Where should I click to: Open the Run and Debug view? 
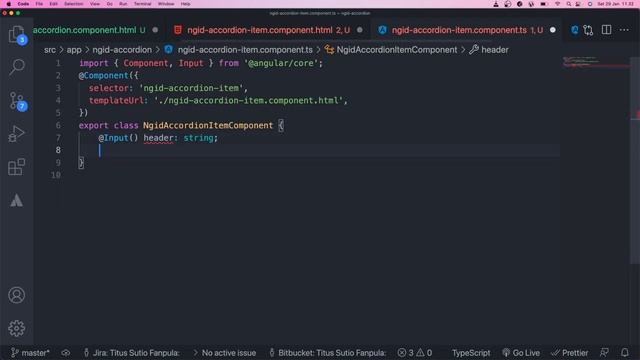16,134
